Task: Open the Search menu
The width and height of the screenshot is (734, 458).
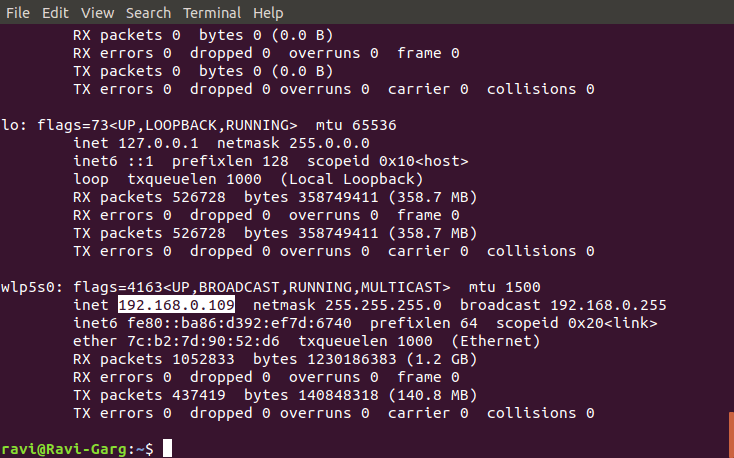Action: pos(148,13)
